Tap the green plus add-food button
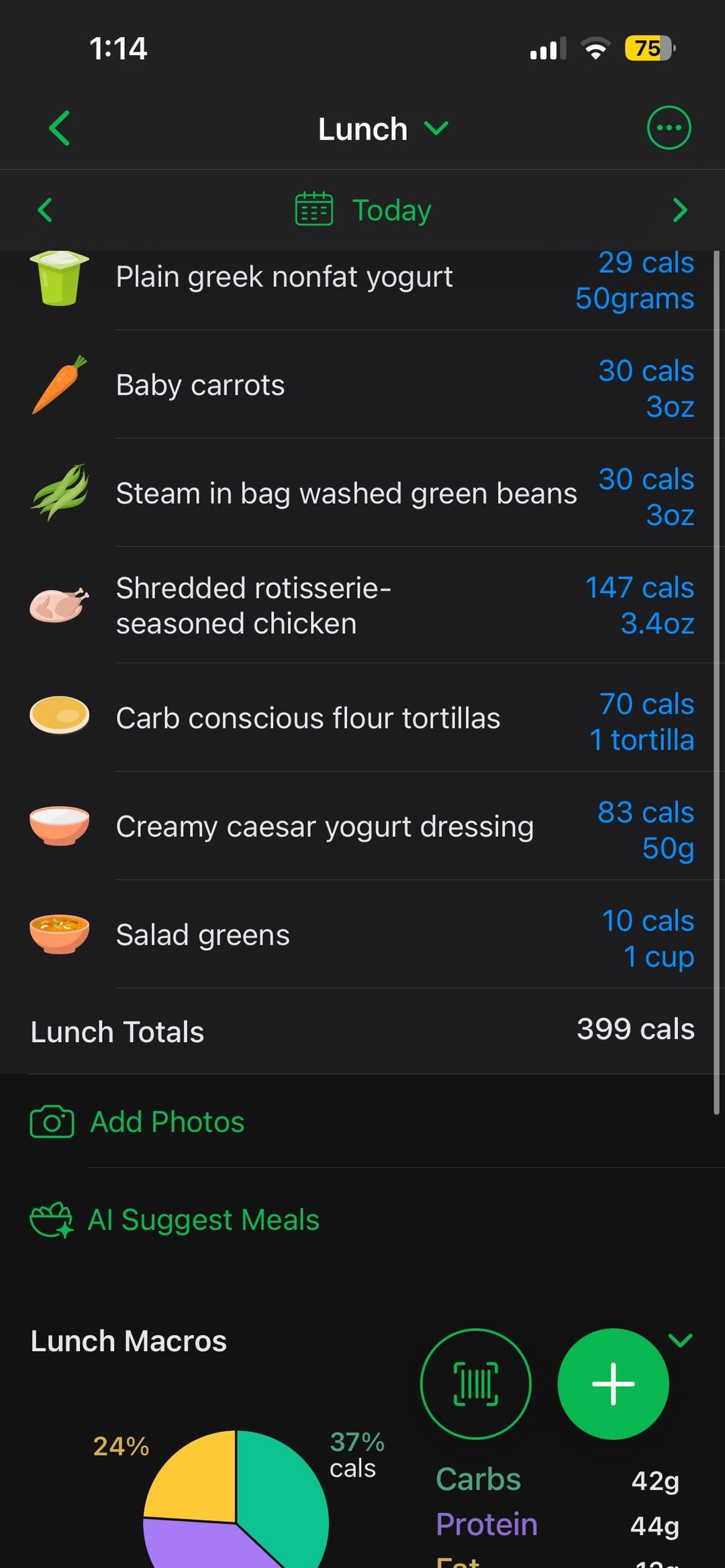The height and width of the screenshot is (1568, 725). pos(613,1383)
